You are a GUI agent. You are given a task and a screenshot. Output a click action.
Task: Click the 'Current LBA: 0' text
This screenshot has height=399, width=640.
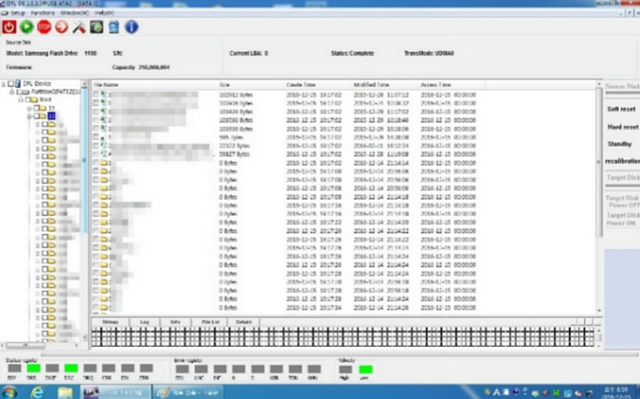249,53
